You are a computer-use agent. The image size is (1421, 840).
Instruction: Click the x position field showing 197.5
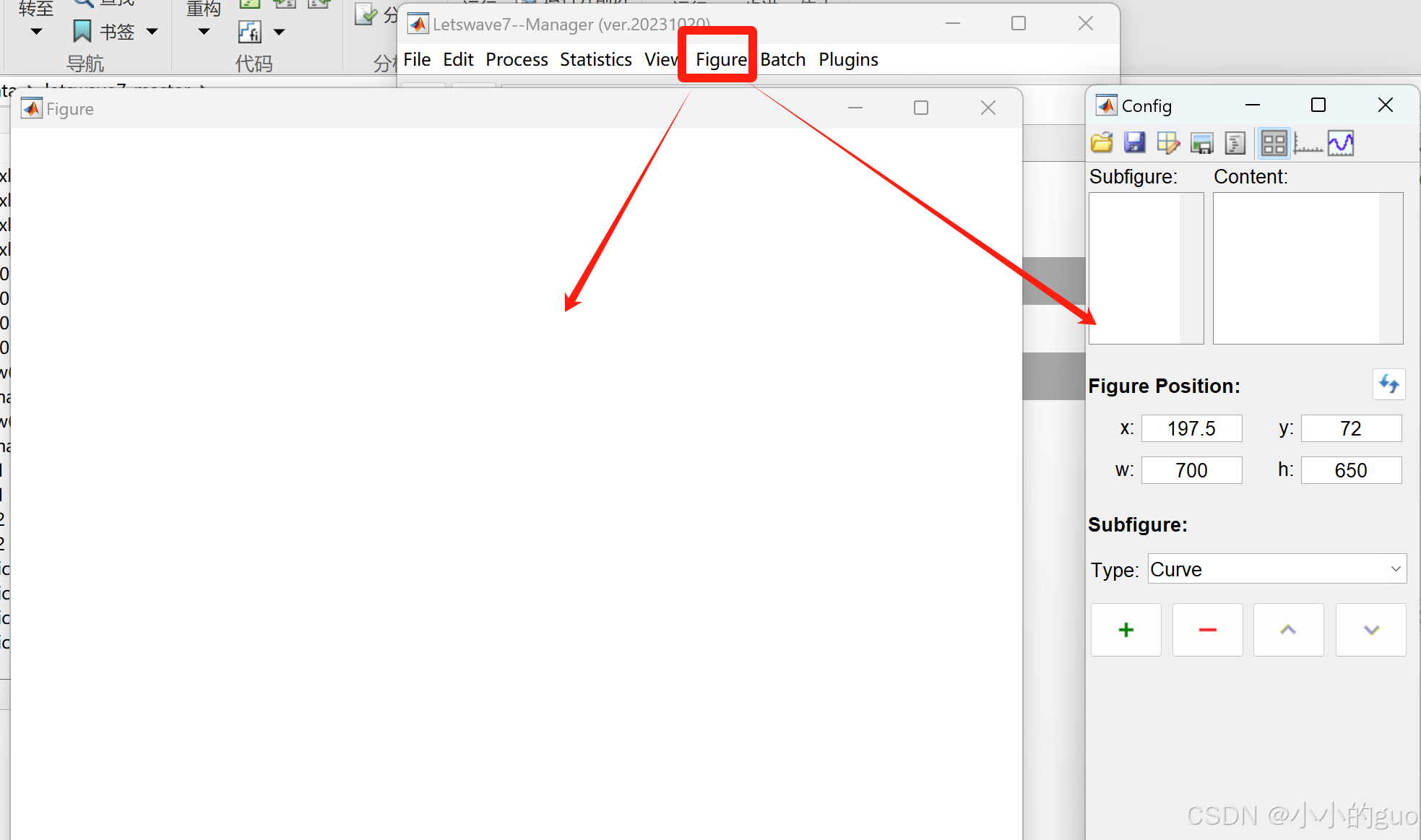(1192, 428)
